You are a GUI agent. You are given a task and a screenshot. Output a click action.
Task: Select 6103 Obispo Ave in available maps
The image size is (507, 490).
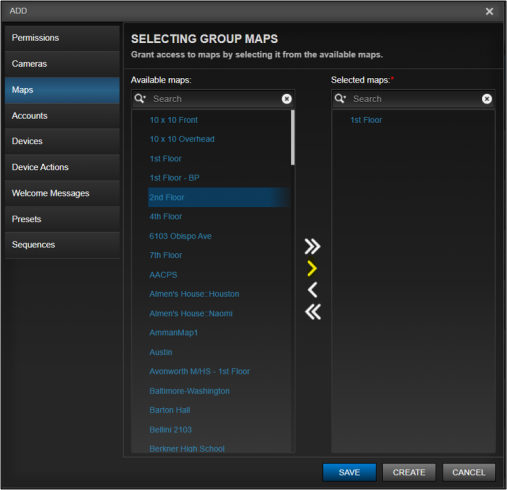(180, 236)
